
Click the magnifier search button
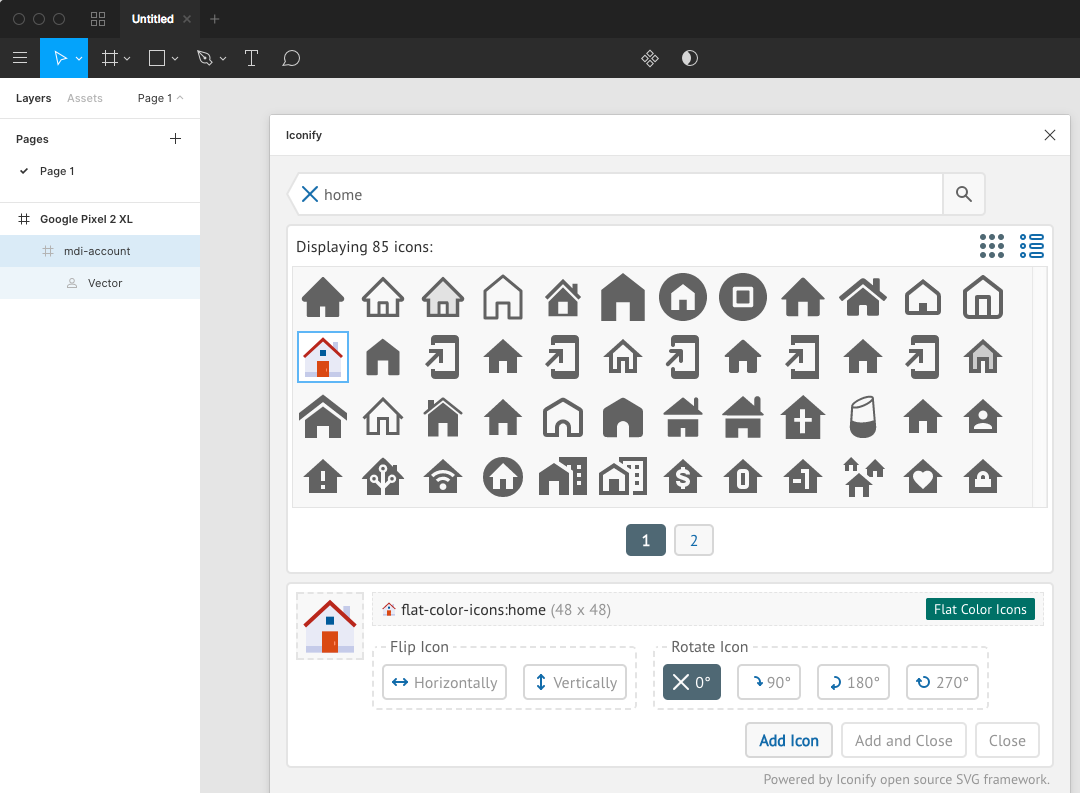964,194
